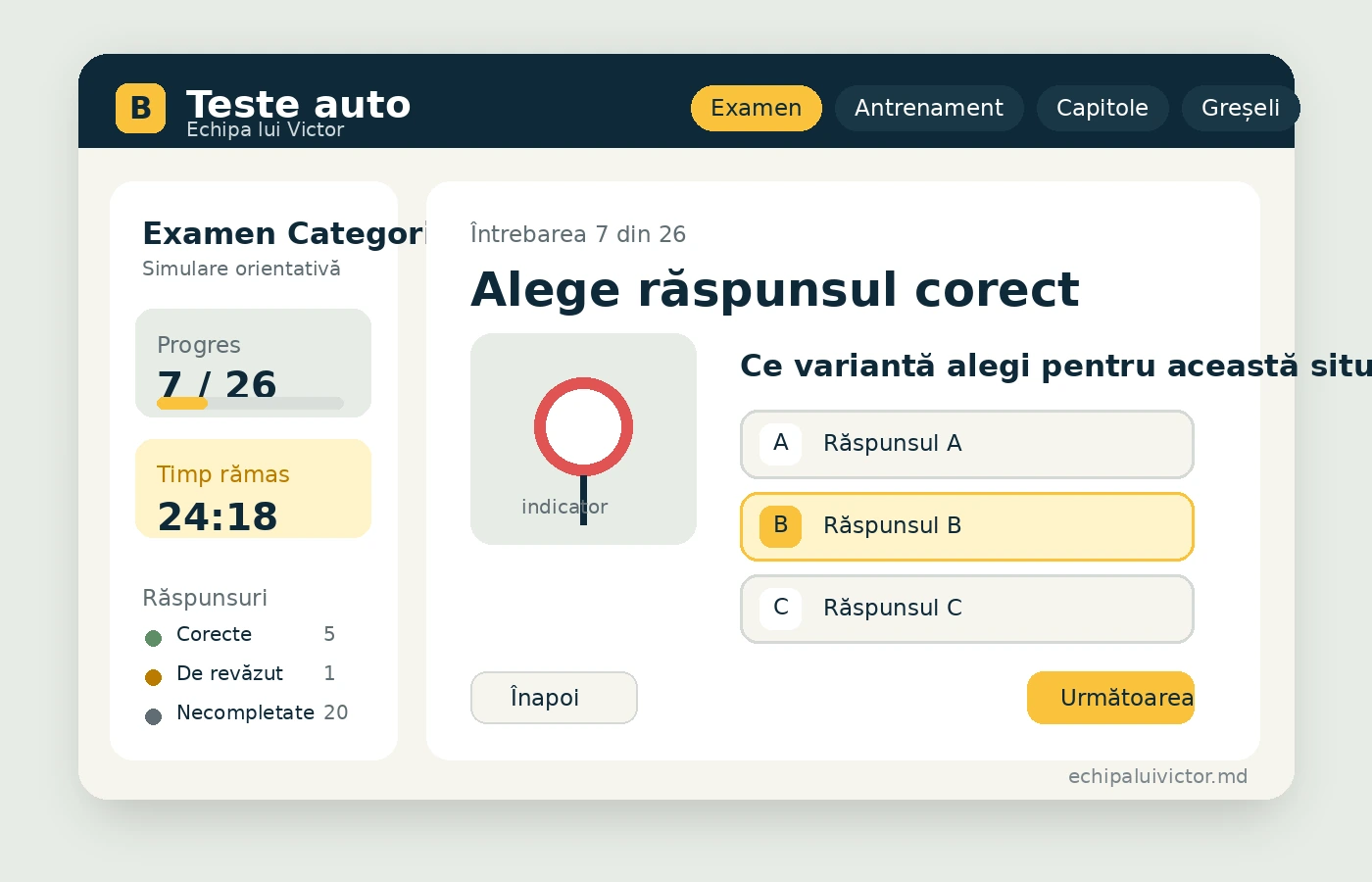
Task: Select answer option Răspunsul A
Action: [967, 444]
